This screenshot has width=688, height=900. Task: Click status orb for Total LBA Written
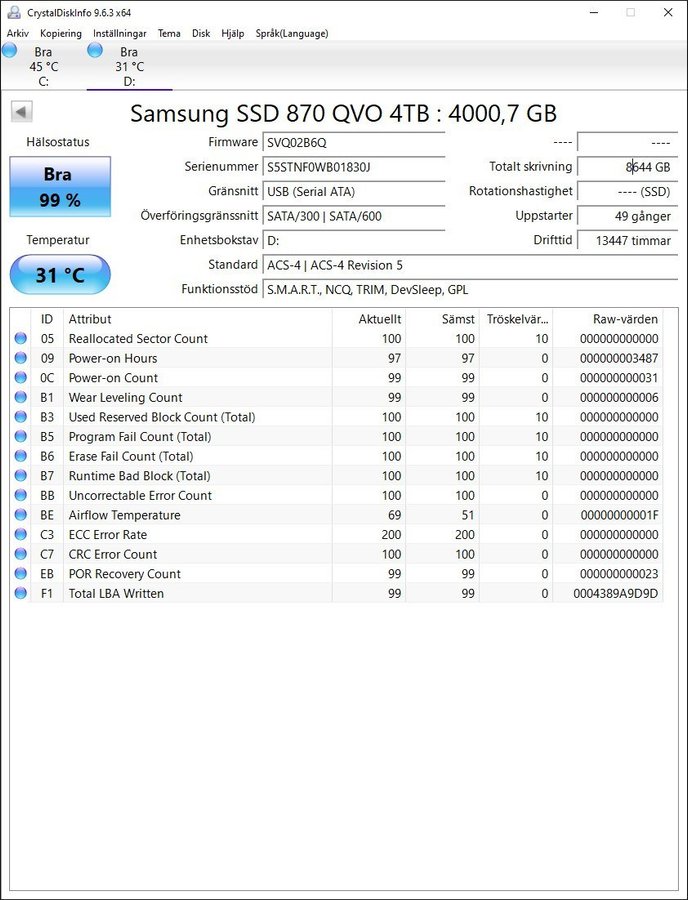(x=21, y=593)
